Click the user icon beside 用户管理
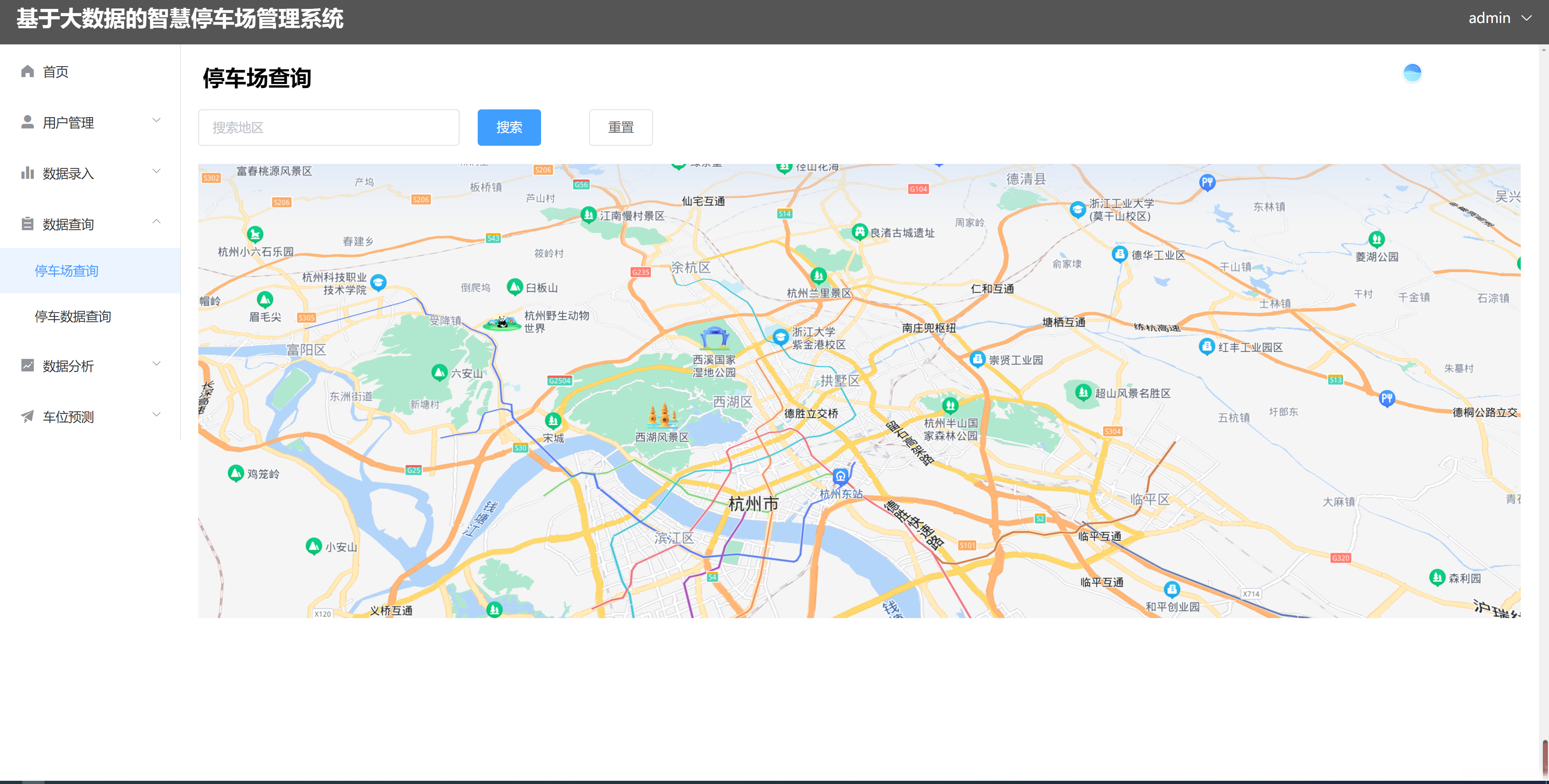This screenshot has width=1549, height=784. pos(27,122)
